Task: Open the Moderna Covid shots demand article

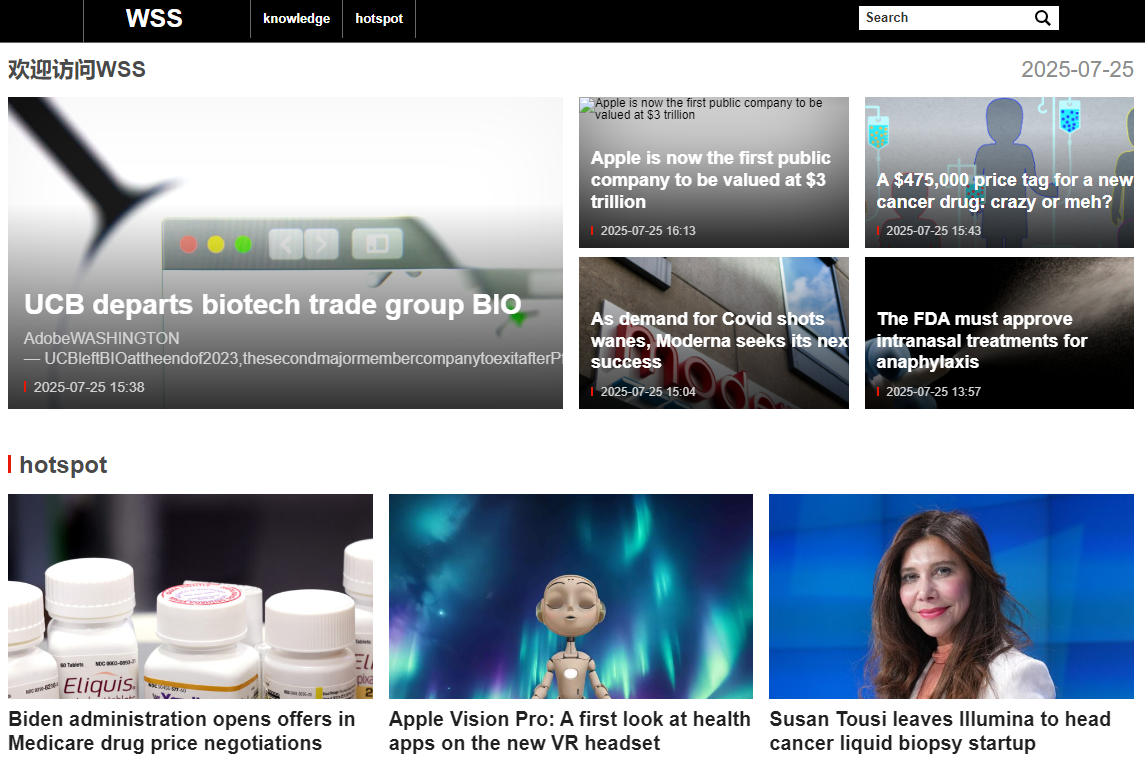Action: [719, 340]
